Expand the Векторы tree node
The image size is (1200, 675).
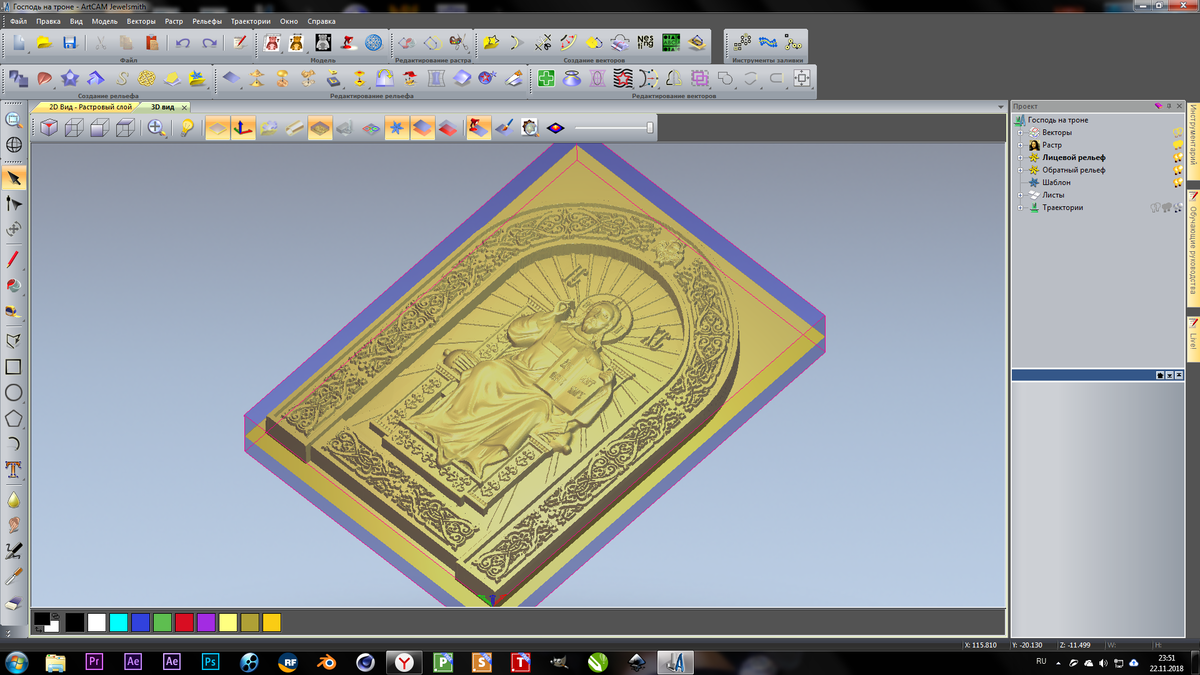[1020, 132]
